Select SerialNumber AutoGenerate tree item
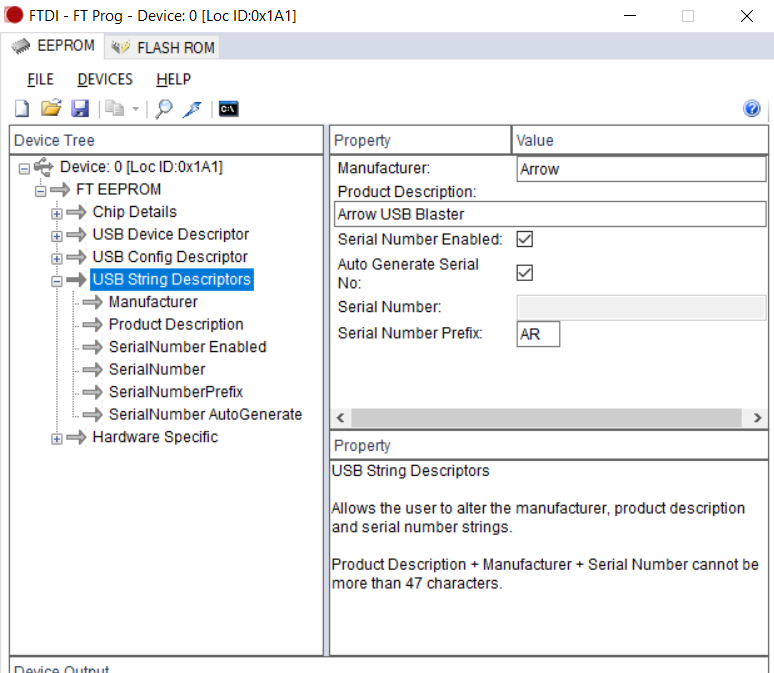This screenshot has height=673, width=774. click(x=205, y=414)
